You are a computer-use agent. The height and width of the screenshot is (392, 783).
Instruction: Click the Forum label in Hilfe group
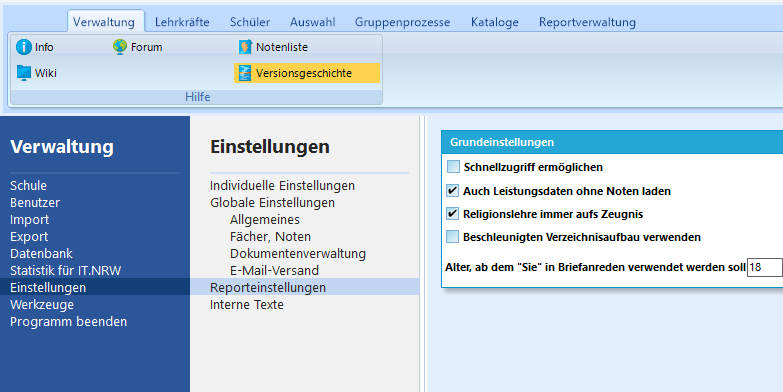(x=146, y=47)
